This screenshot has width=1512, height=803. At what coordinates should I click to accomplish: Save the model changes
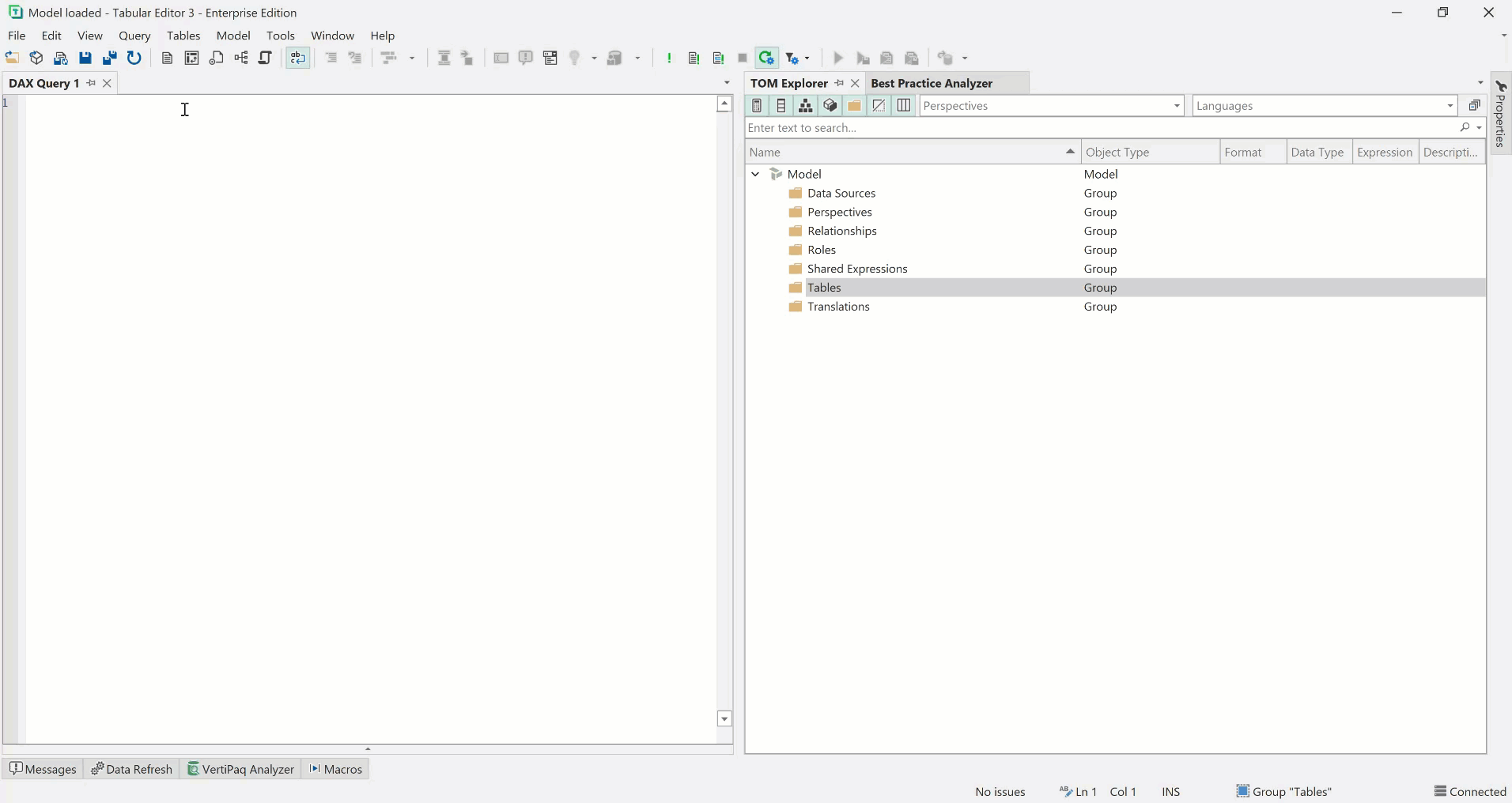85,58
